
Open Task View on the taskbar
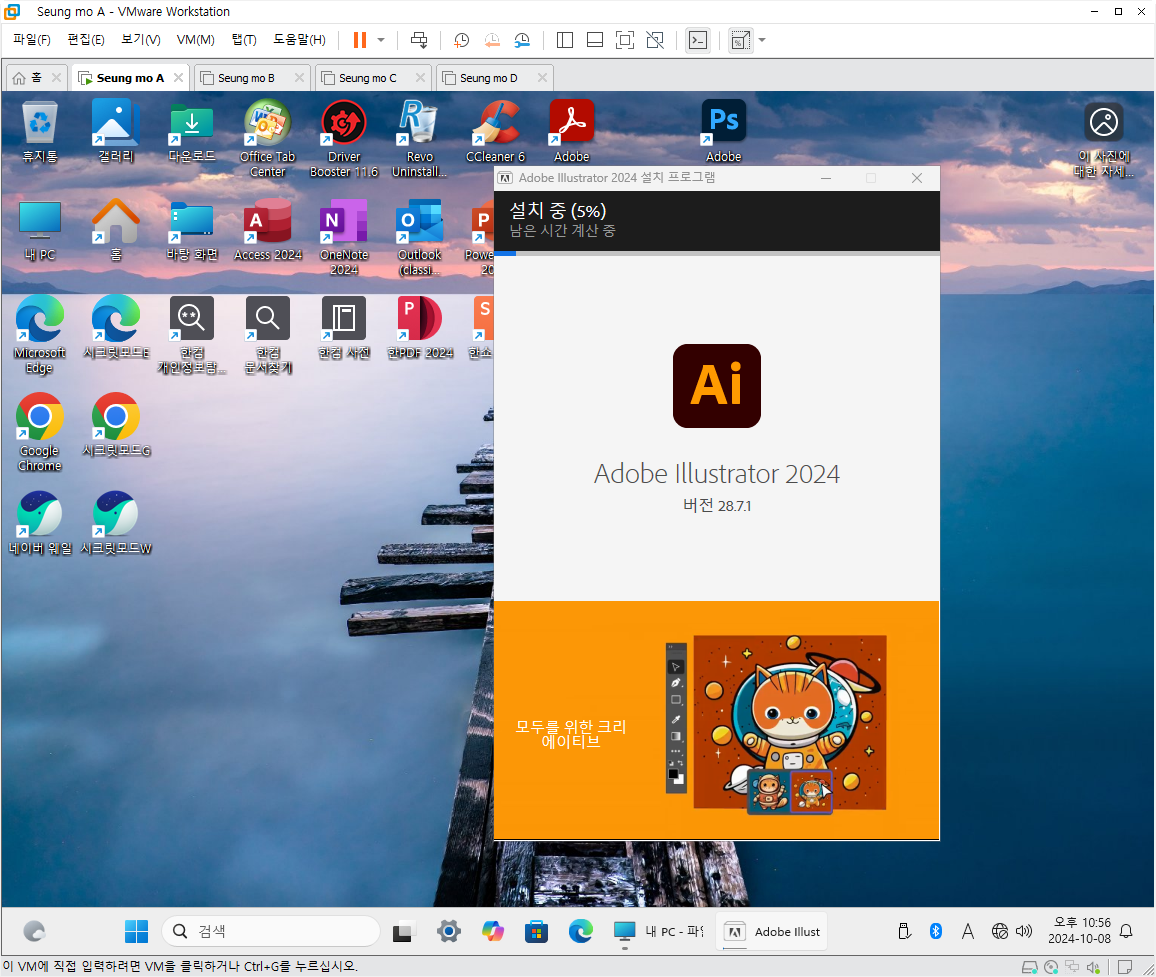[403, 931]
